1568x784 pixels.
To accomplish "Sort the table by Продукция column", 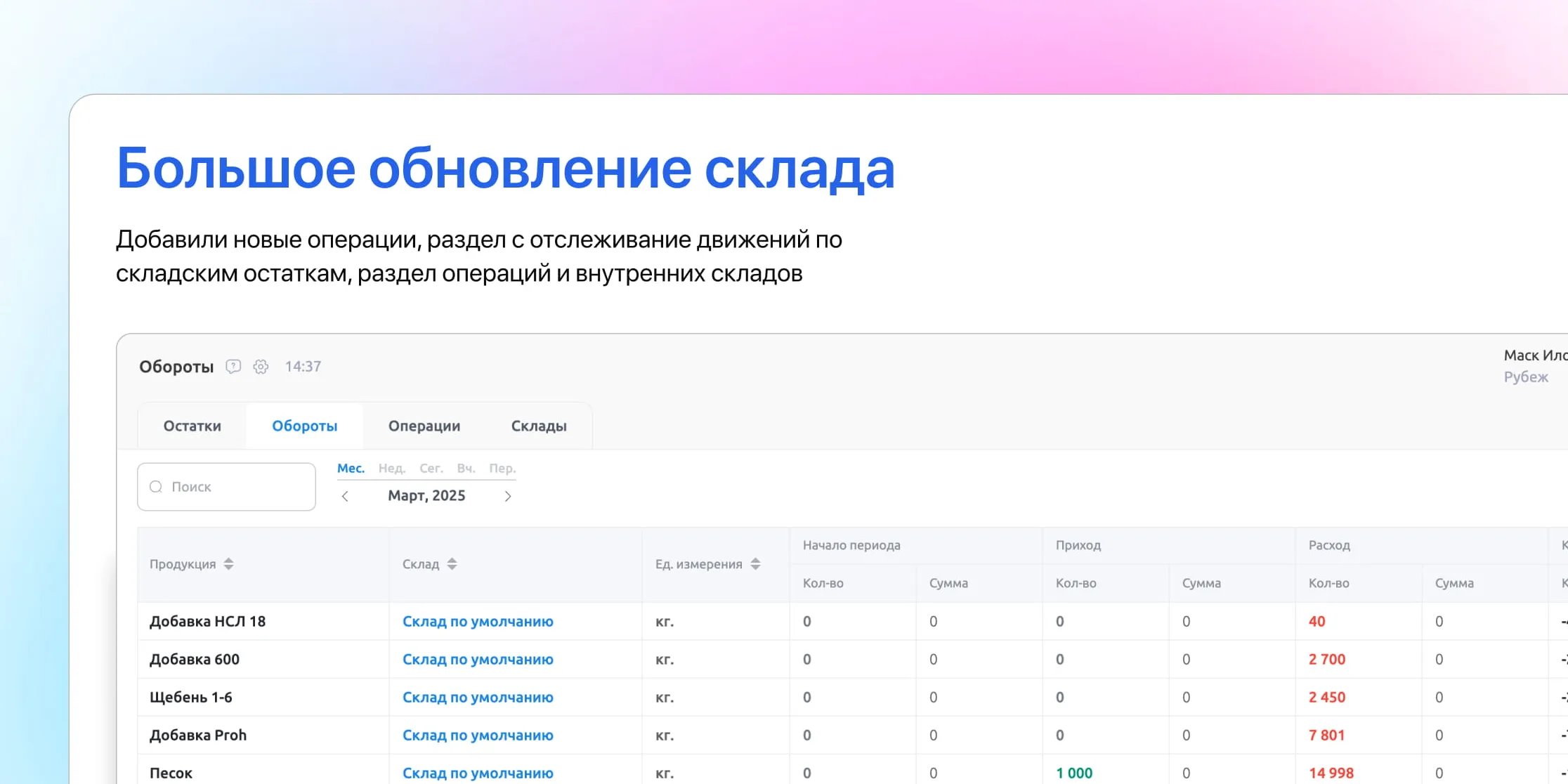I will [x=229, y=563].
